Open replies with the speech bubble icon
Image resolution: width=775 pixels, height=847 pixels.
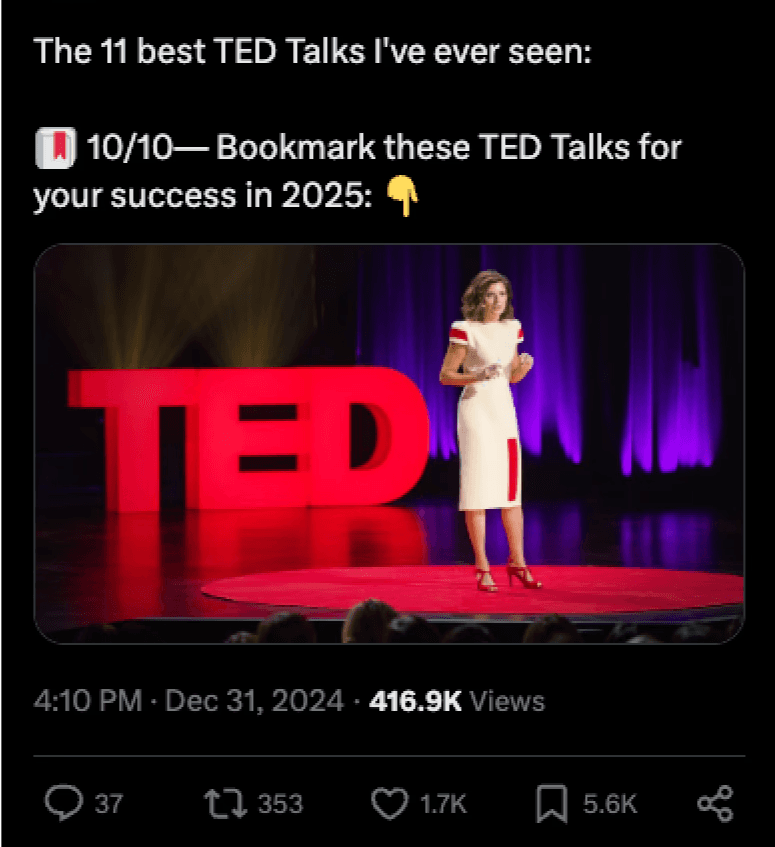[x=64, y=803]
